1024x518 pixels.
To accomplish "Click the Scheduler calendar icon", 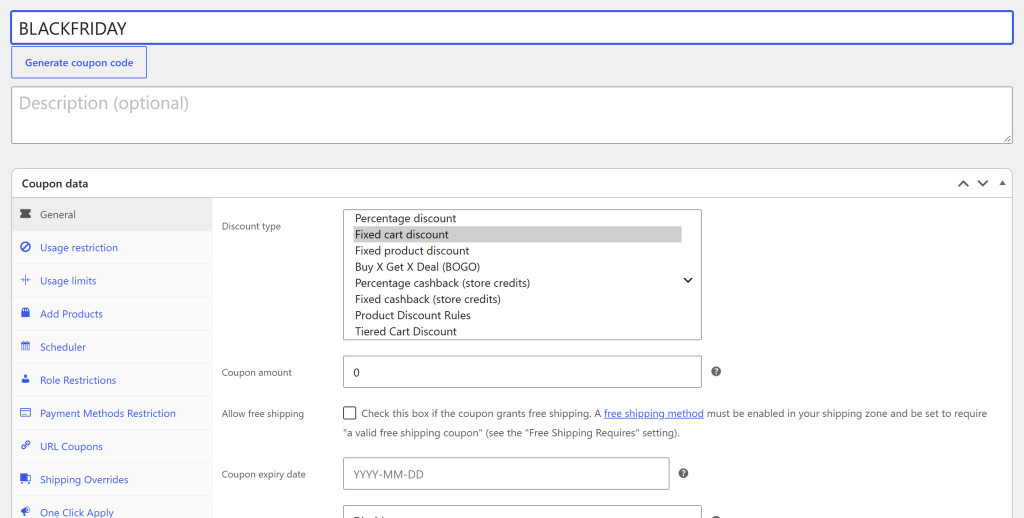I will coord(25,346).
